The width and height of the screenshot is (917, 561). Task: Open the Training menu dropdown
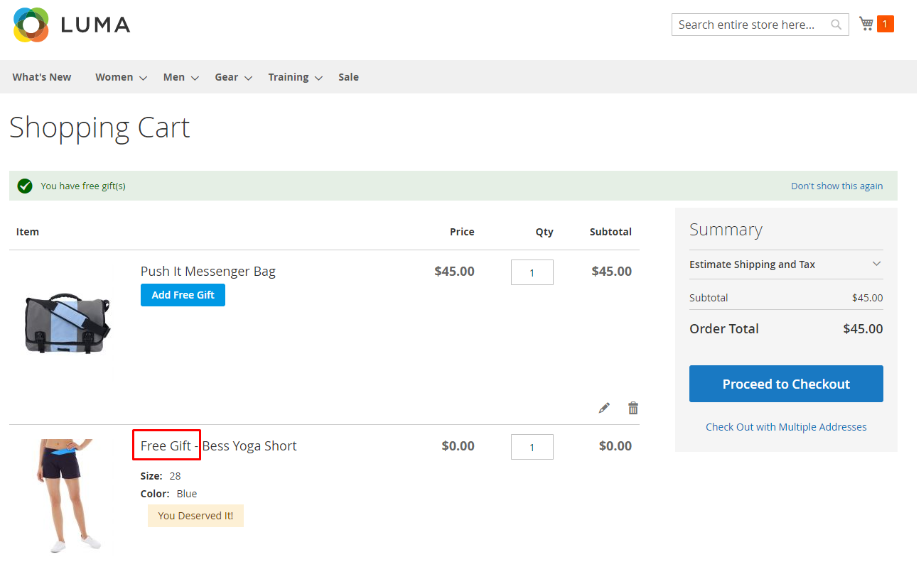(x=295, y=77)
